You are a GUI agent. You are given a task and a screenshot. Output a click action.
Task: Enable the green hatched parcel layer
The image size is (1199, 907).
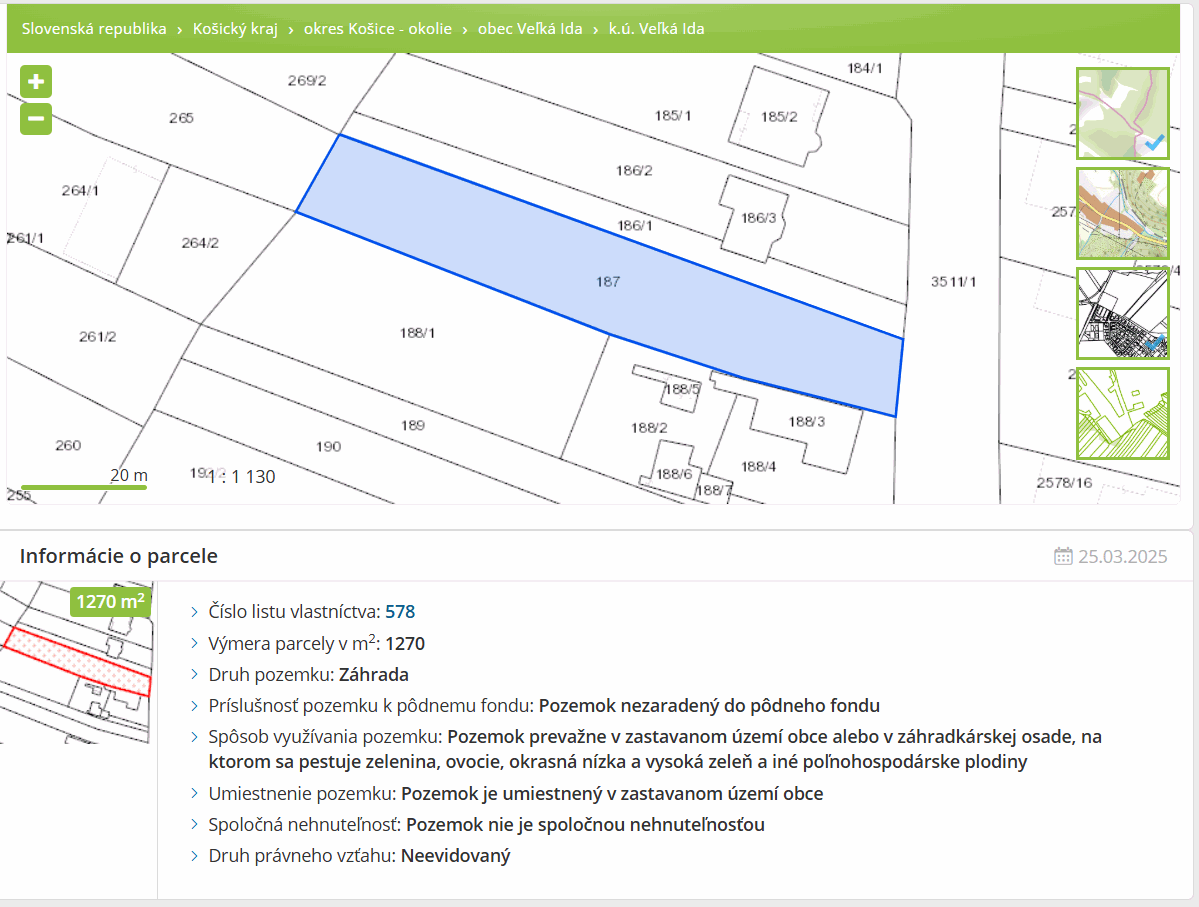coord(1122,414)
